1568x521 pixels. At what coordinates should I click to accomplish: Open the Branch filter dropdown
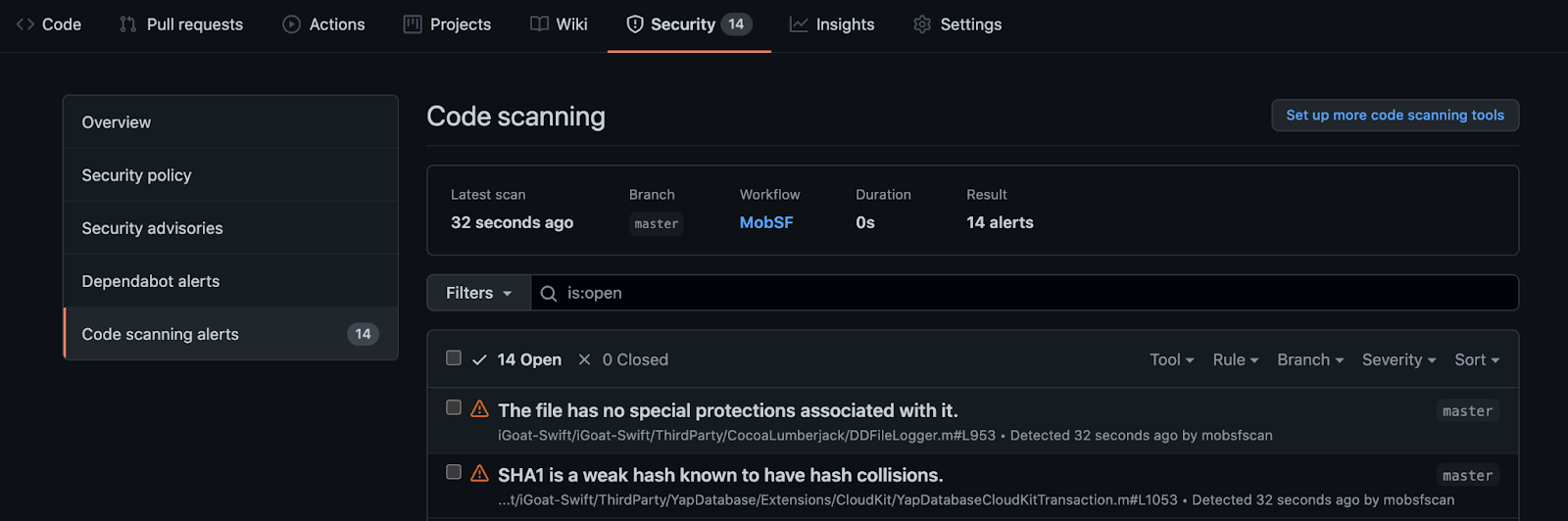tap(1310, 359)
